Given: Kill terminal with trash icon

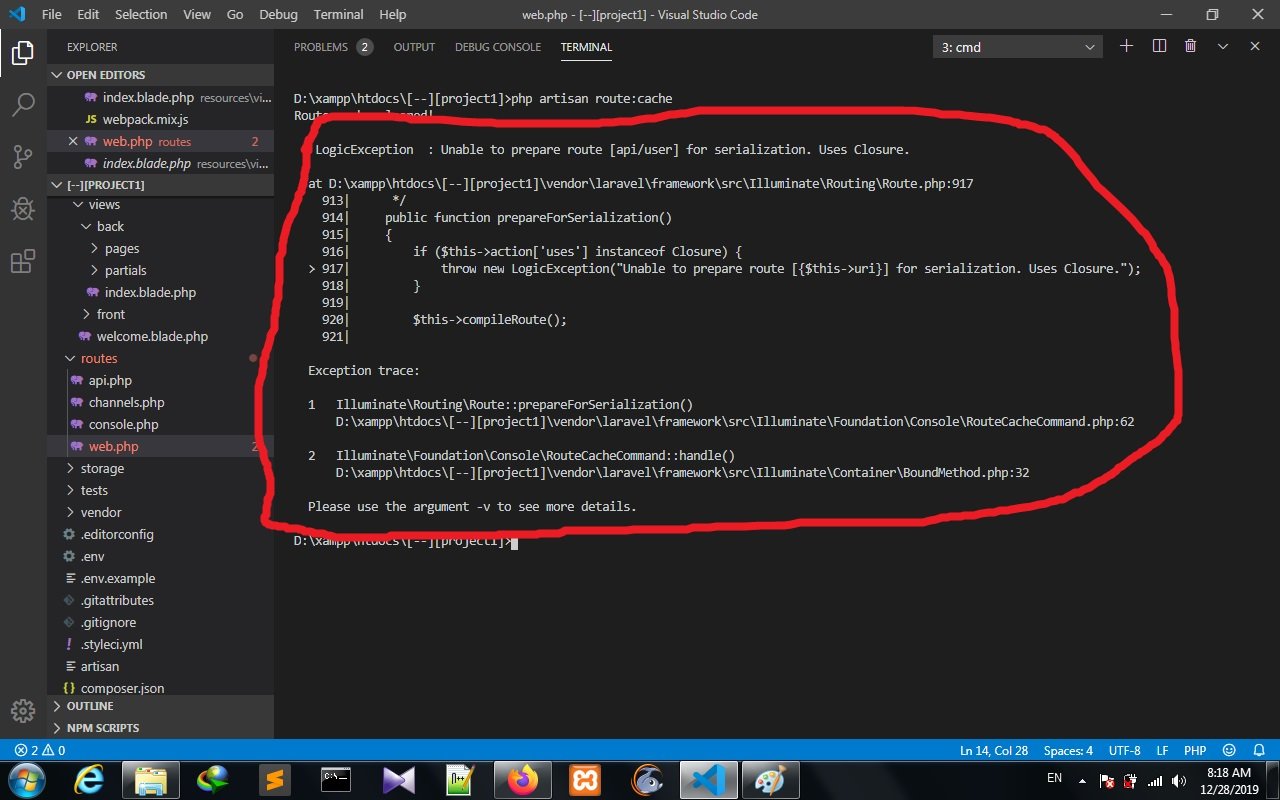Looking at the screenshot, I should (1190, 46).
